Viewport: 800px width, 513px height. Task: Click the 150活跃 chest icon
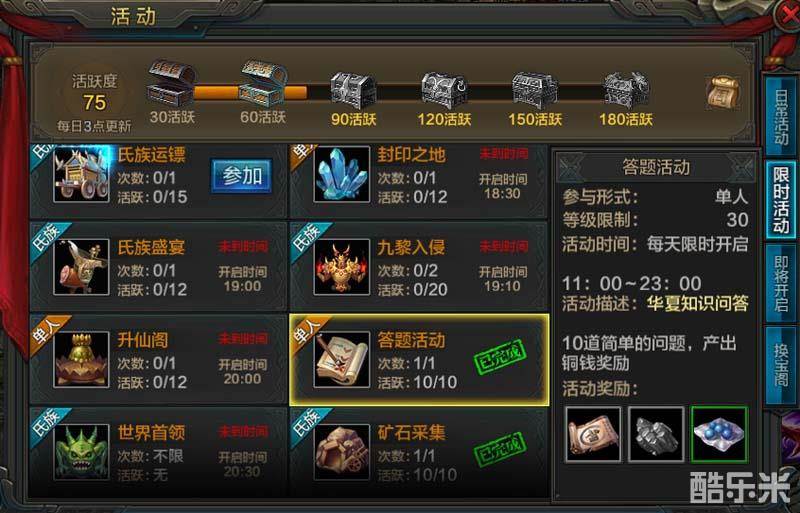tap(535, 90)
